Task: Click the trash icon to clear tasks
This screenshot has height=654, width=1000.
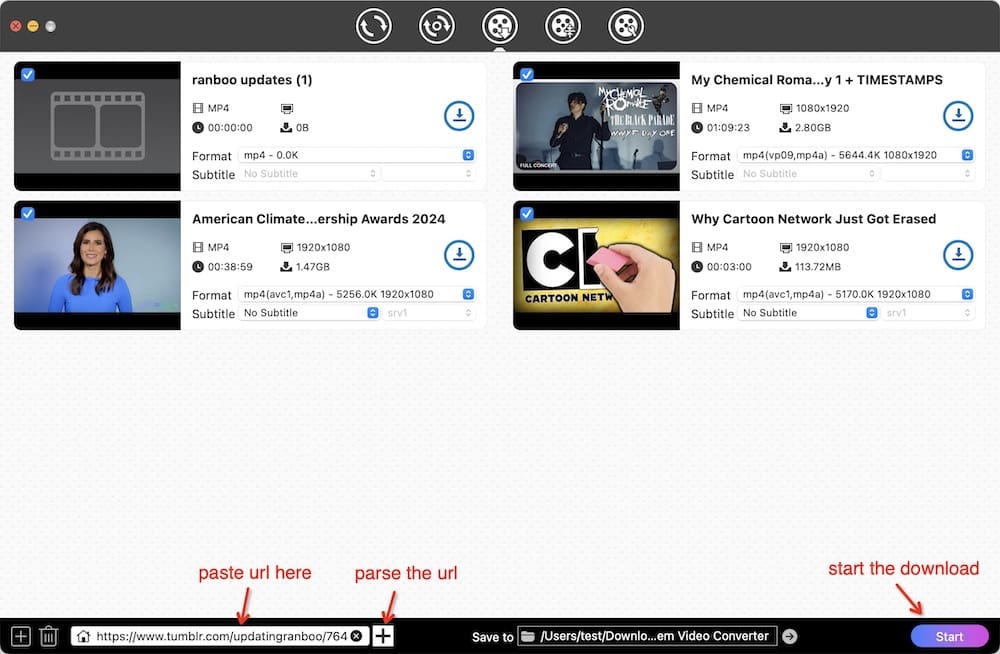Action: [x=49, y=635]
